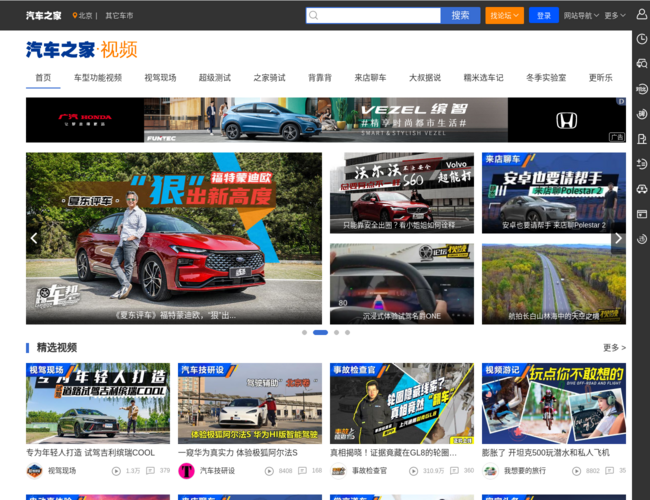This screenshot has height=500, width=650.
Task: Click the search magnifier icon
Action: pos(314,15)
